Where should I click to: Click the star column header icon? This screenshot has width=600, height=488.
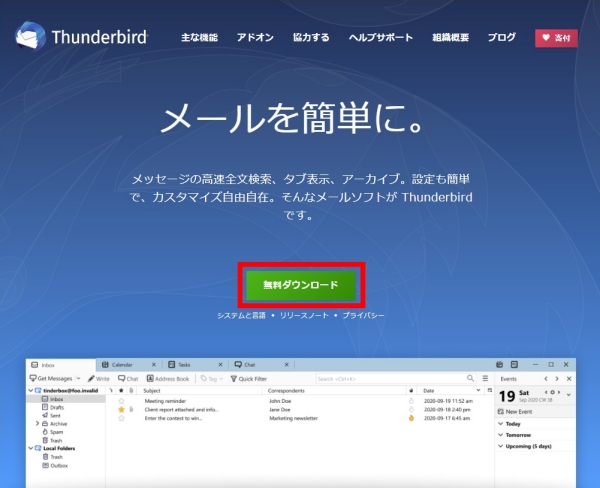coord(121,390)
